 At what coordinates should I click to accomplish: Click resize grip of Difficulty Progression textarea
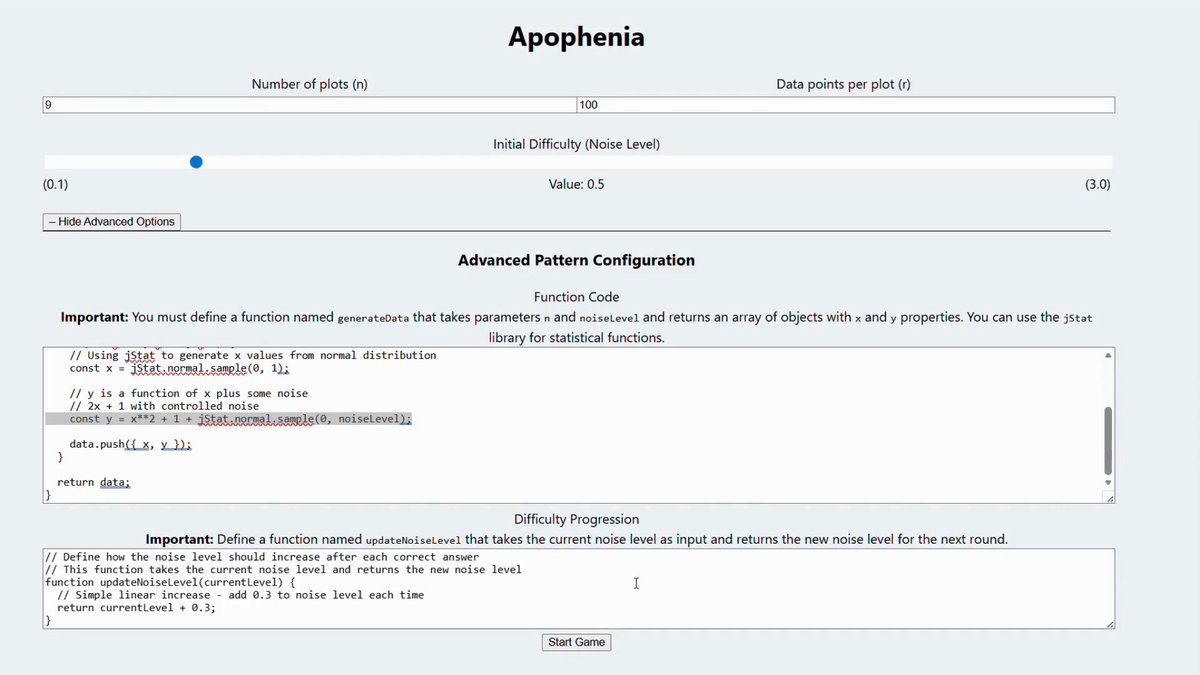1110,624
